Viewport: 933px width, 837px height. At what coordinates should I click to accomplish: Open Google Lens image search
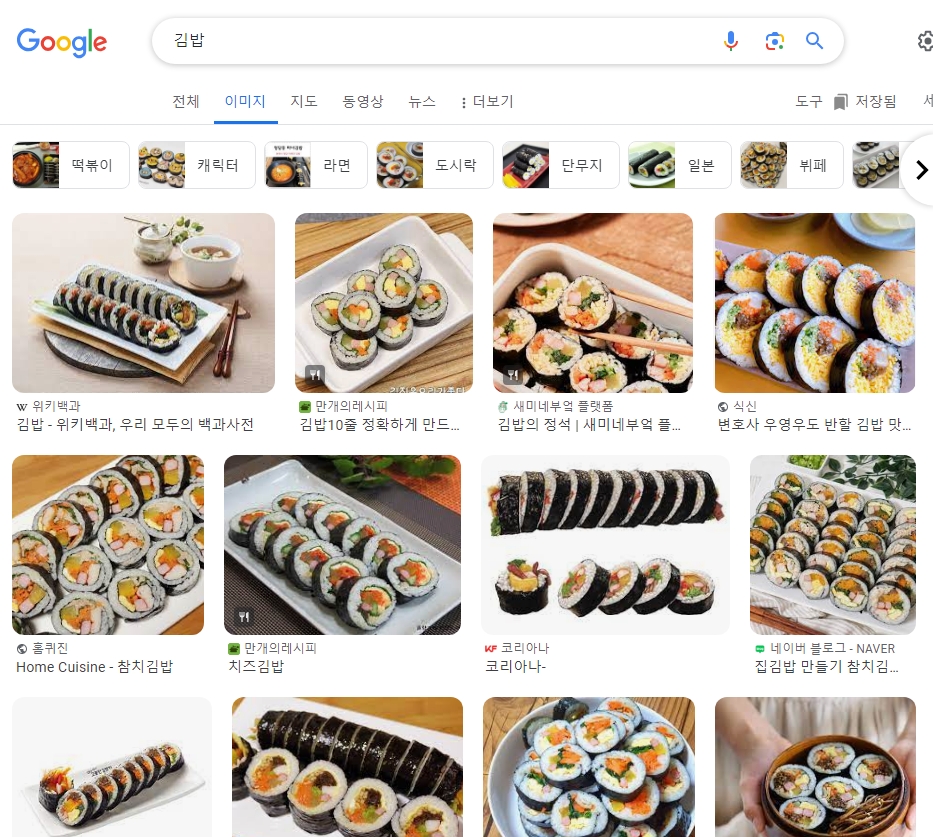point(774,41)
